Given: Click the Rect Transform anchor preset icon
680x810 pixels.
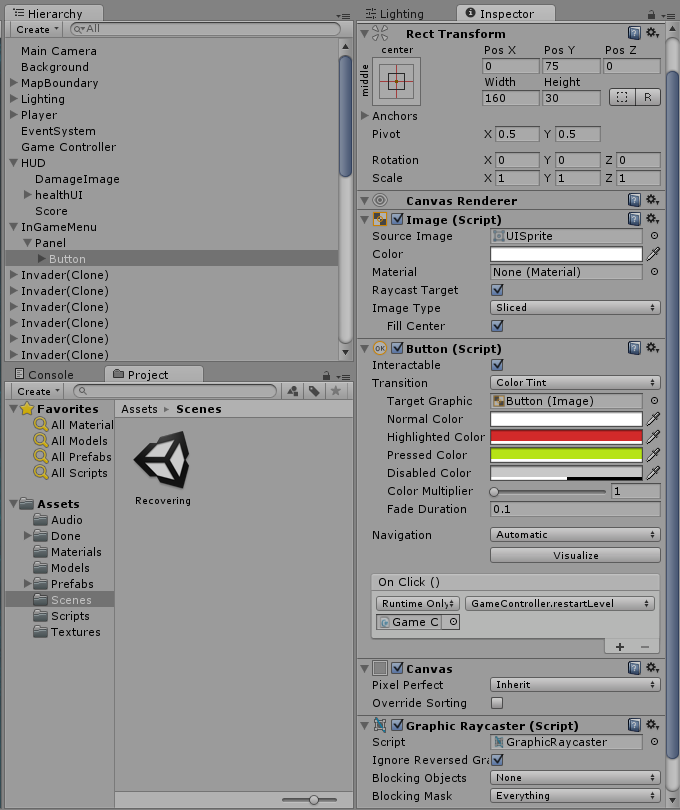Looking at the screenshot, I should pyautogui.click(x=397, y=81).
